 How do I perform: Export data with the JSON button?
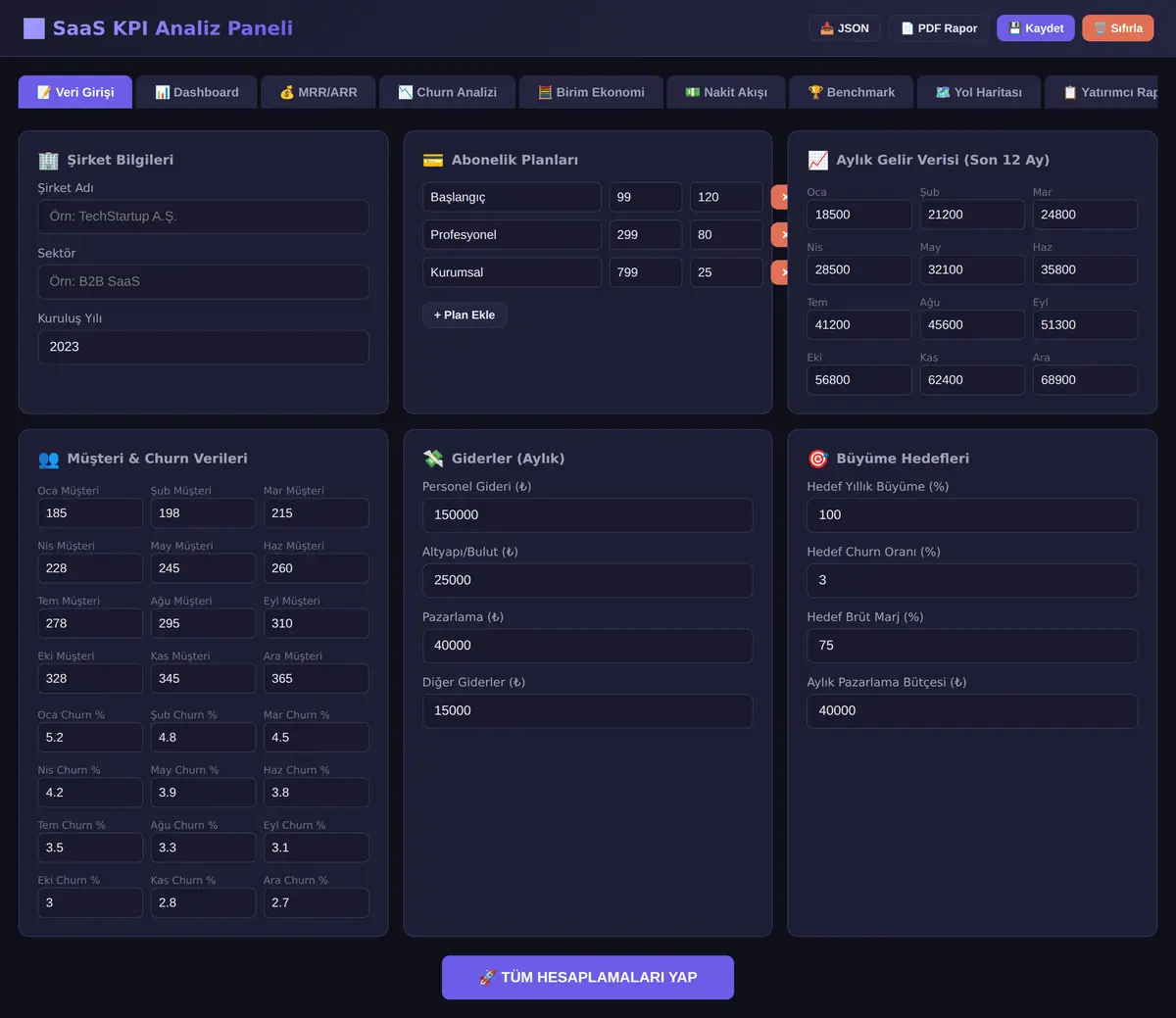845,28
